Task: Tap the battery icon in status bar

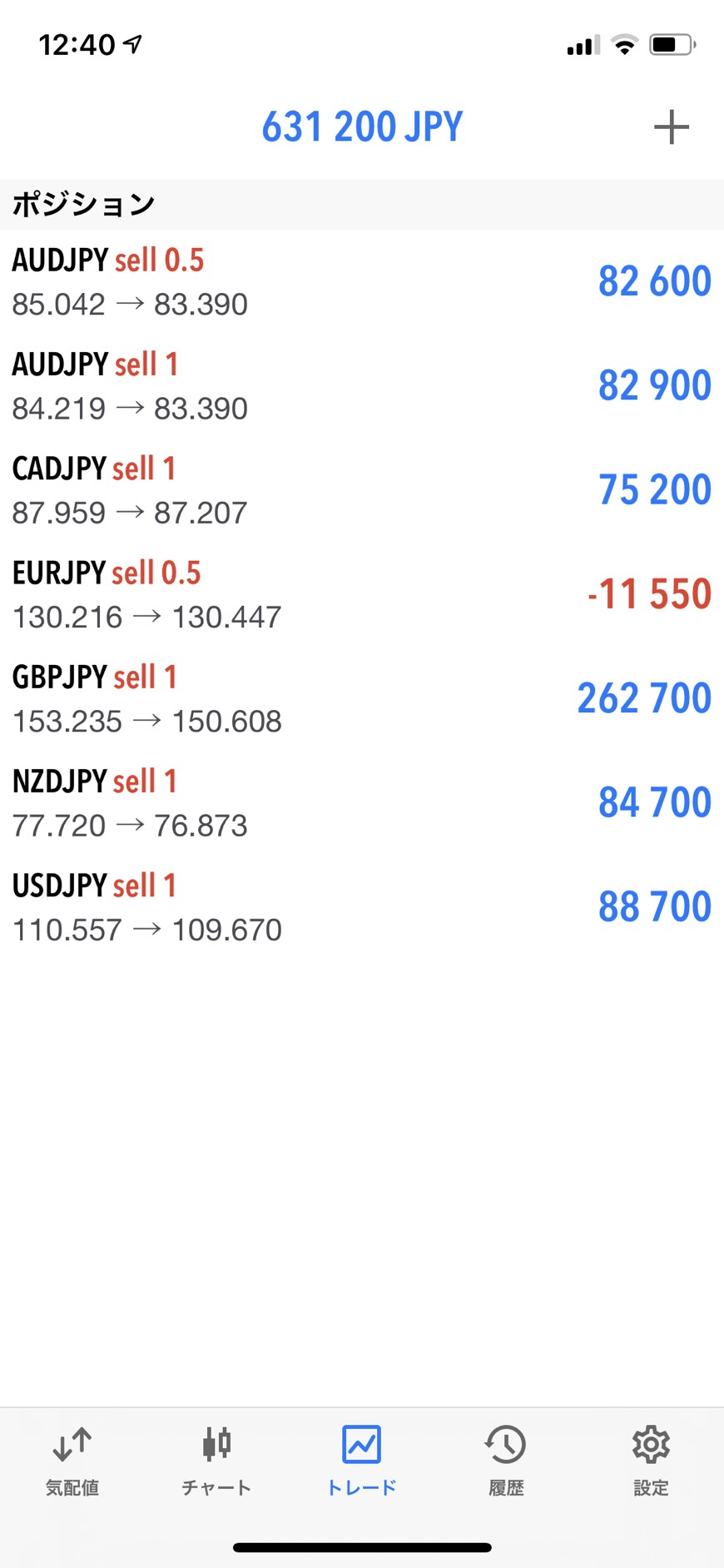Action: (672, 45)
